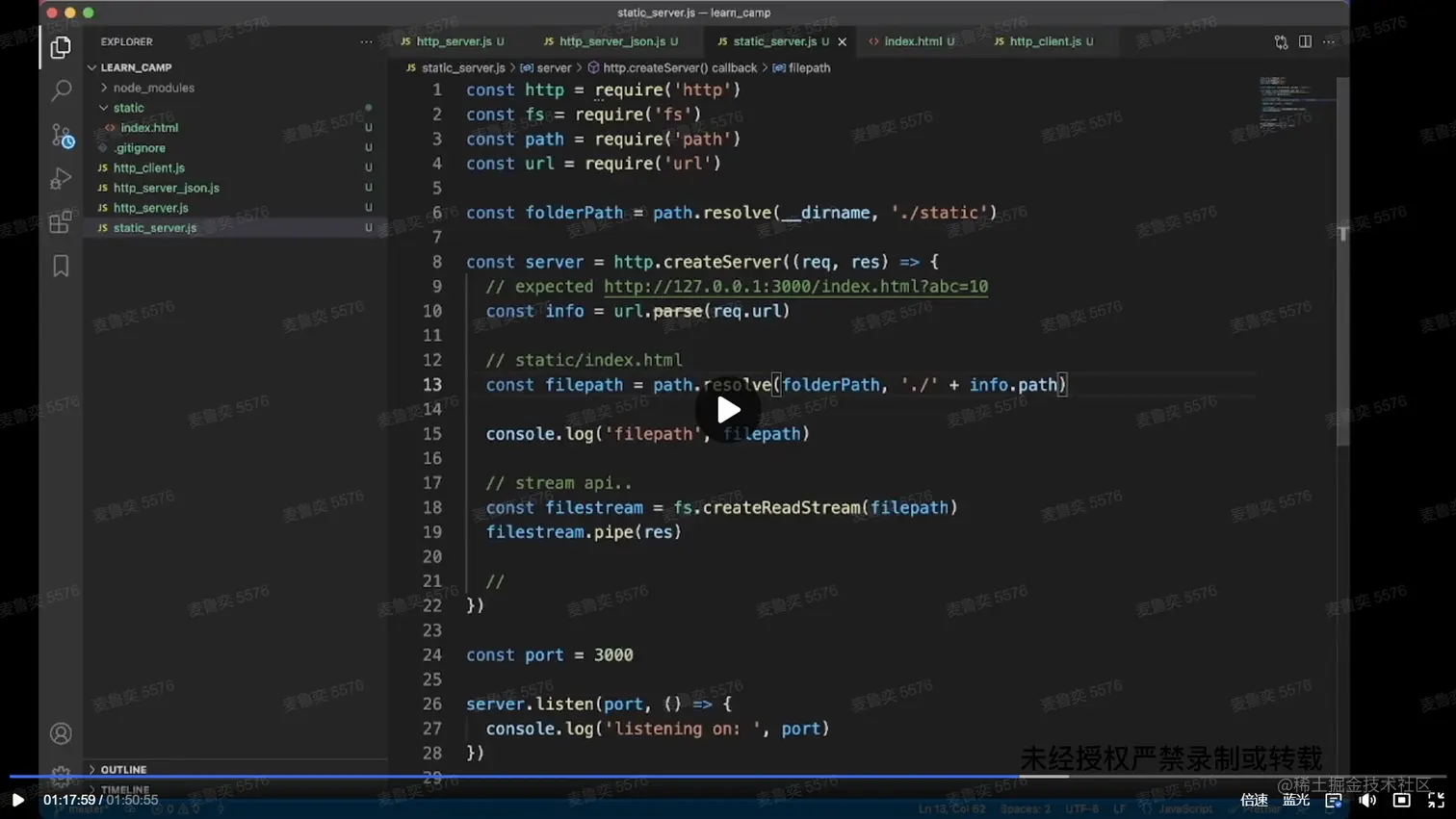1456x819 pixels.
Task: Click the large play button over the video
Action: (x=728, y=410)
